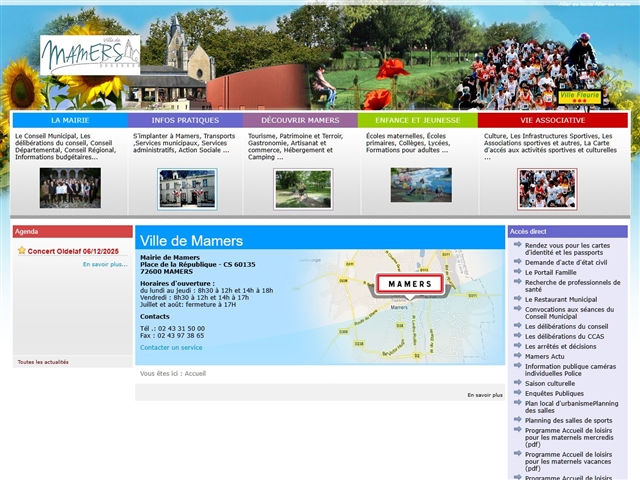
Task: Open Les délibérations du conseil link
Action: pyautogui.click(x=567, y=327)
